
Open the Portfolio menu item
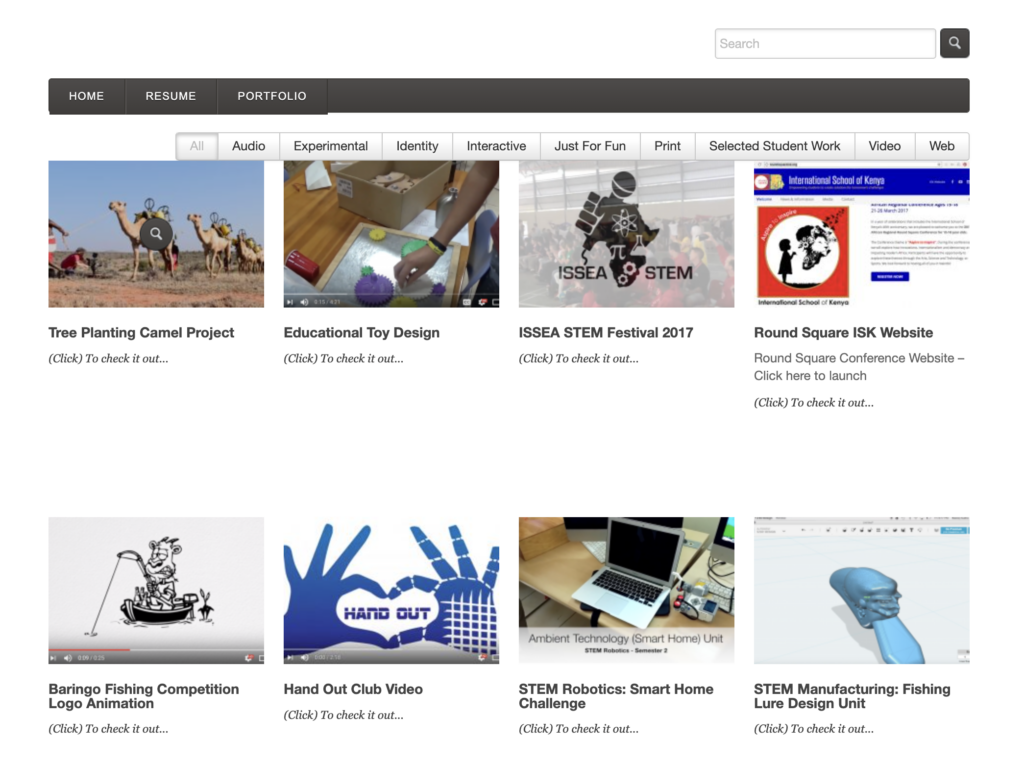pos(272,96)
